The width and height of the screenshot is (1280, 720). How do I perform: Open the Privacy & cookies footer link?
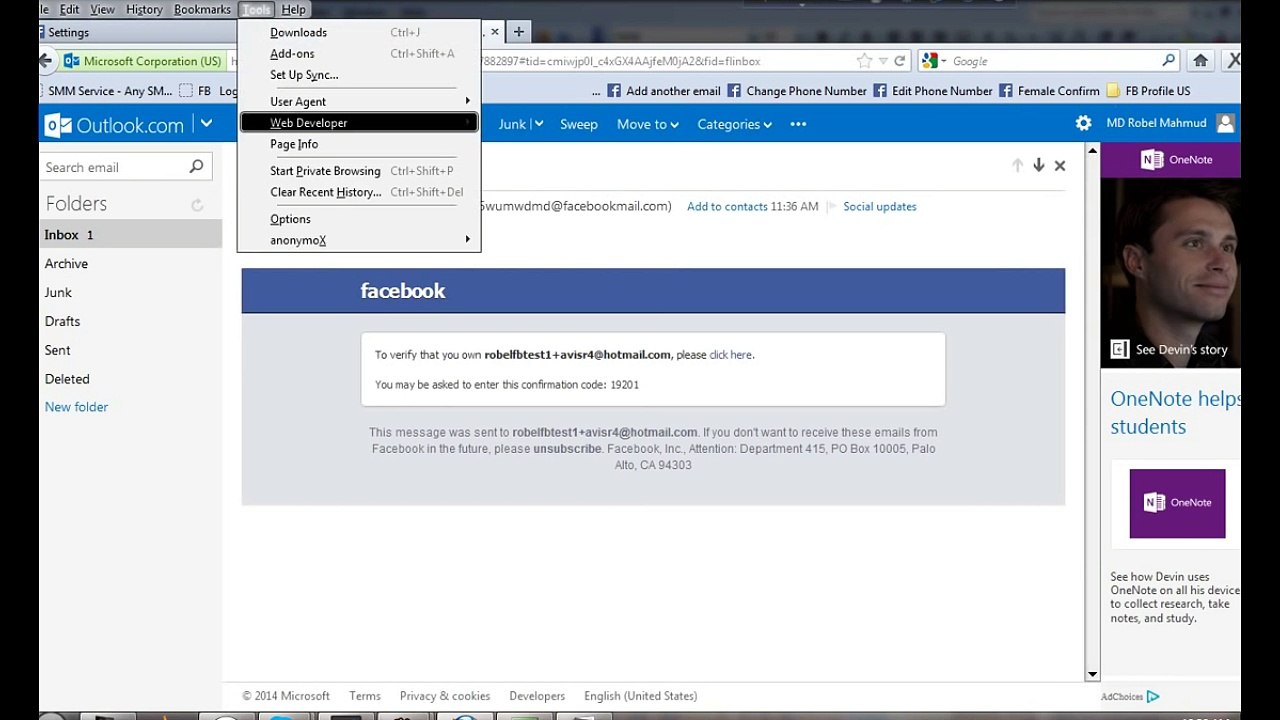point(445,696)
